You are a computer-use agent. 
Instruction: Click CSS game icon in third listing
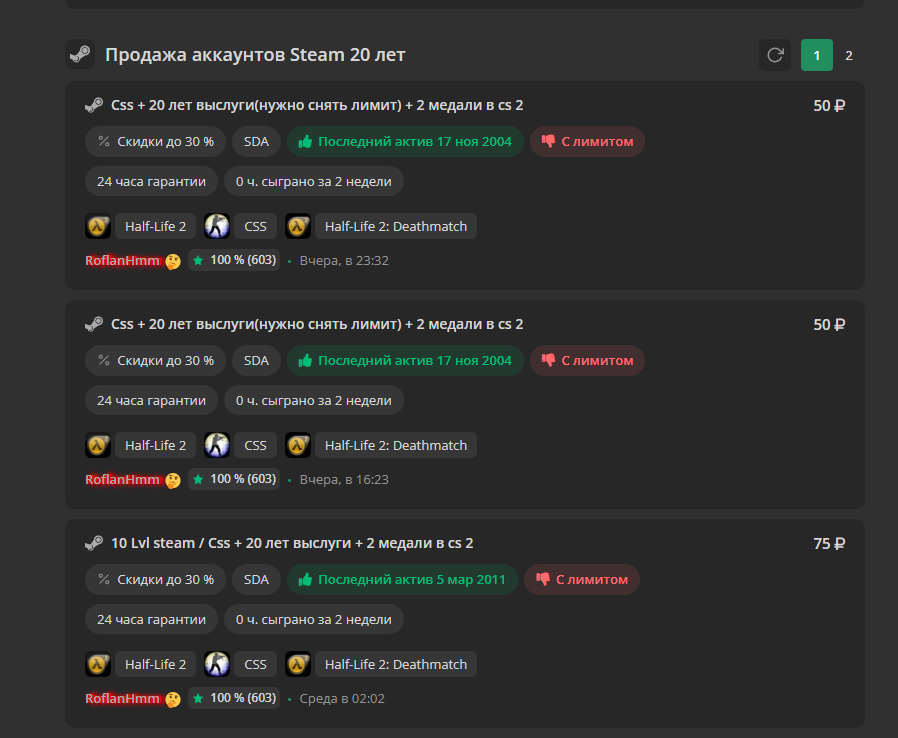(x=217, y=664)
